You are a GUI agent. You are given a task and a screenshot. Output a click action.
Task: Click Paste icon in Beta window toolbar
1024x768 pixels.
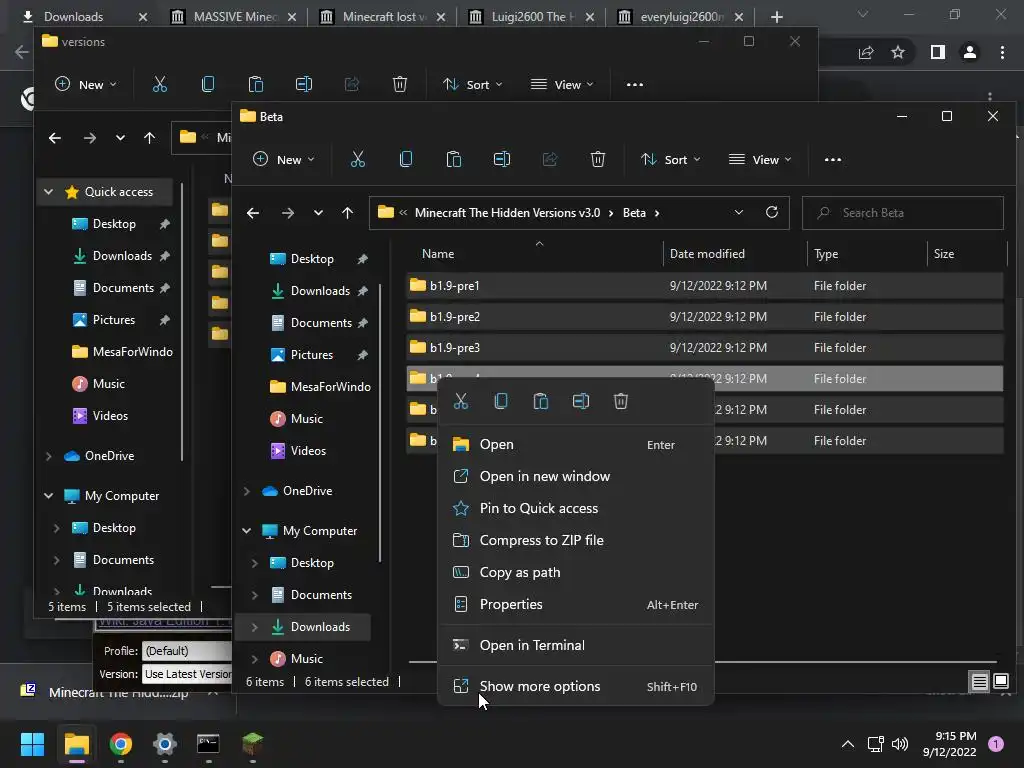point(454,159)
